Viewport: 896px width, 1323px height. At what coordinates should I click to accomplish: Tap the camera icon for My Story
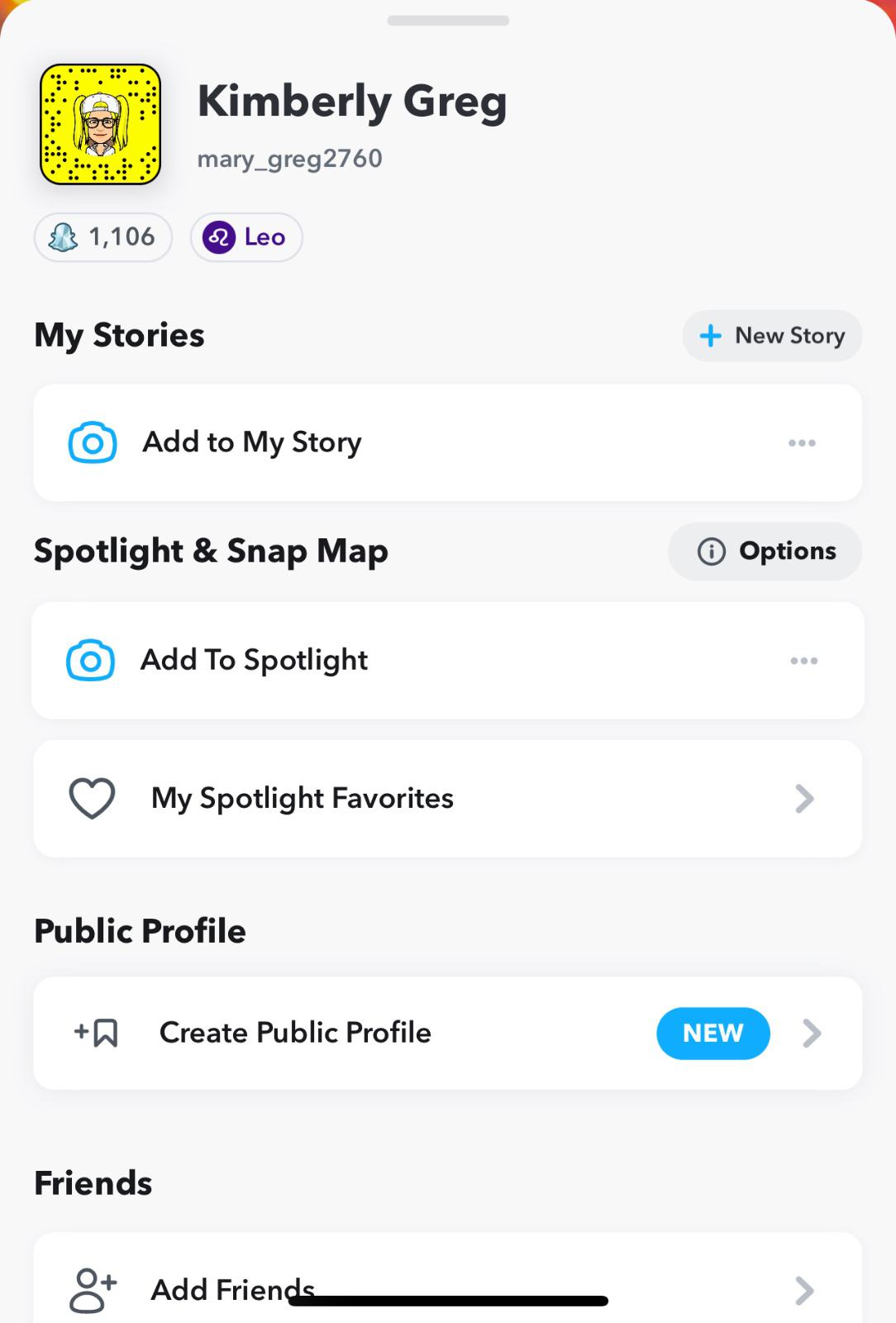point(92,442)
